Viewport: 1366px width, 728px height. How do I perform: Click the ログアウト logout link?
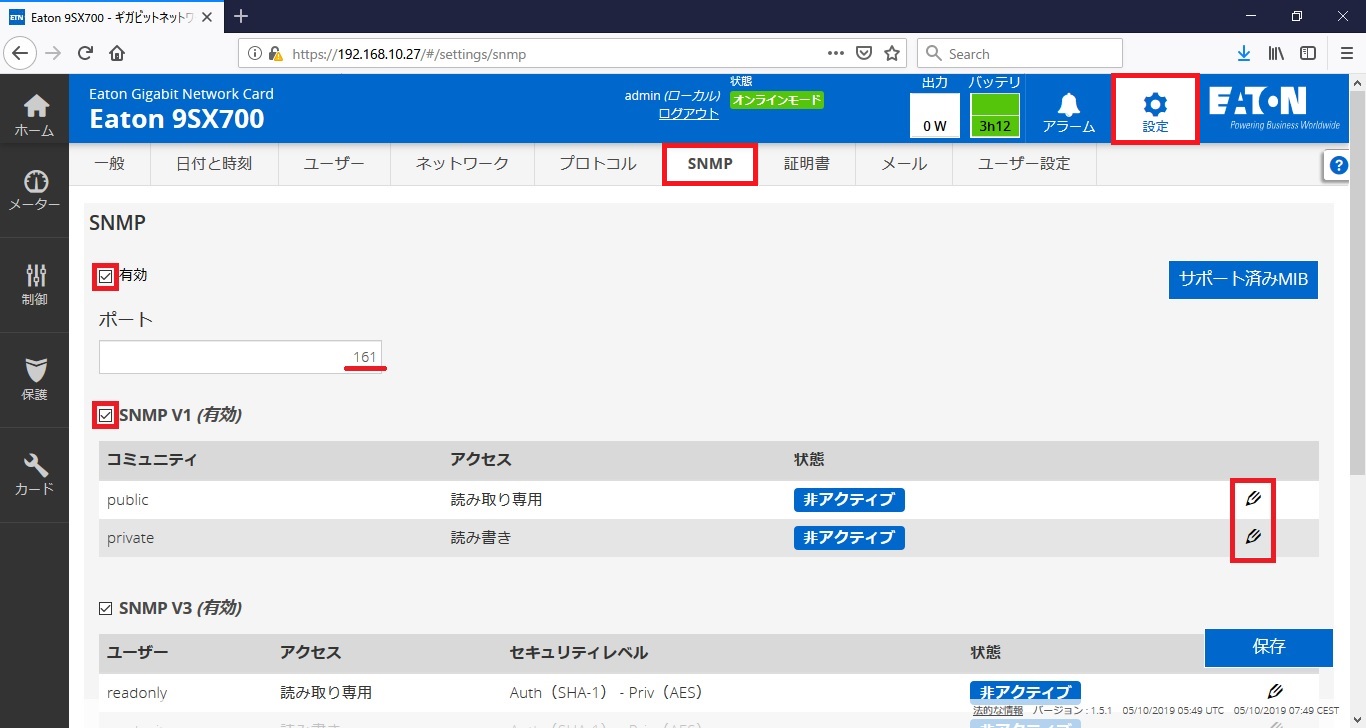(x=688, y=113)
